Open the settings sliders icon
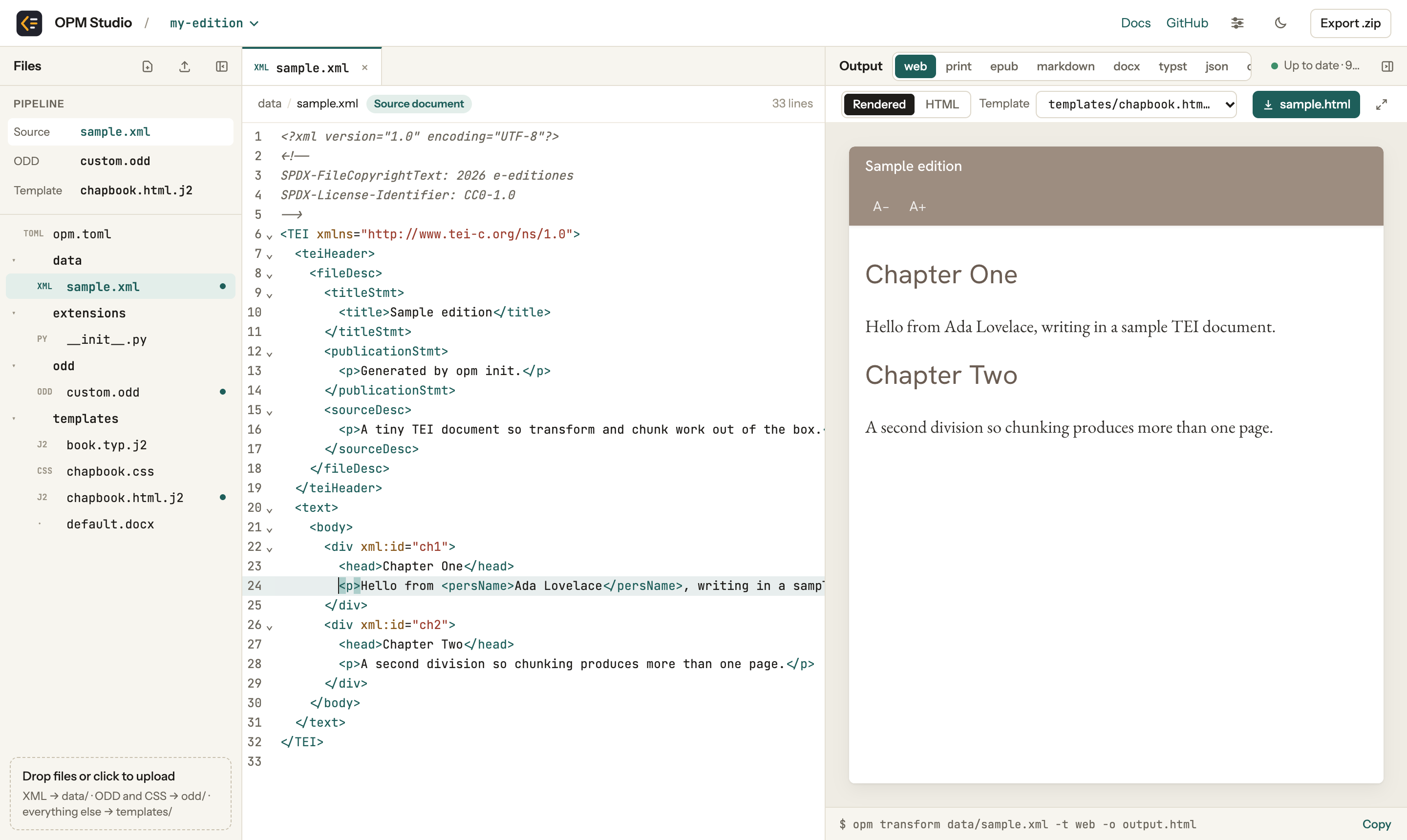The width and height of the screenshot is (1407, 840). tap(1237, 23)
